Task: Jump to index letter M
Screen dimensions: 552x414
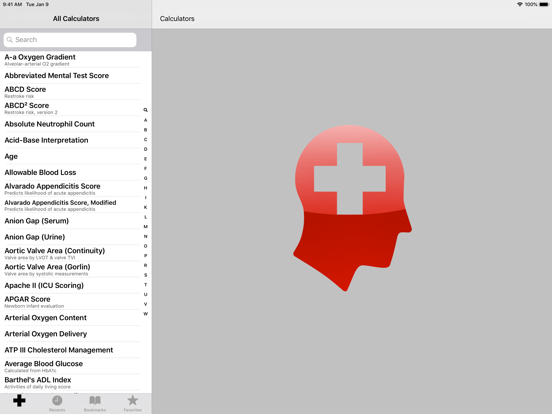Action: (145, 227)
